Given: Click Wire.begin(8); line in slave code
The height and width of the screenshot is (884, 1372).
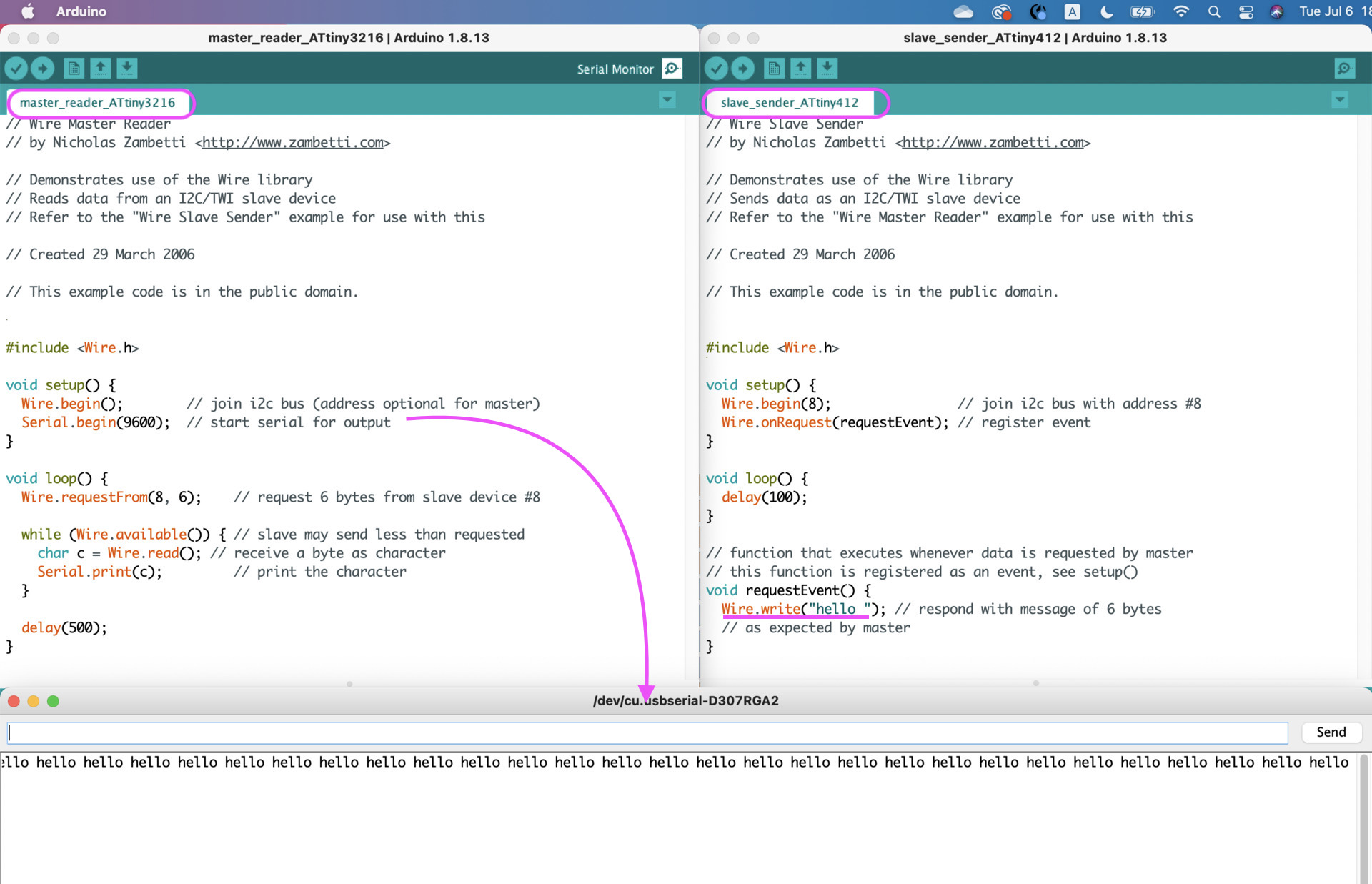Looking at the screenshot, I should (x=776, y=404).
